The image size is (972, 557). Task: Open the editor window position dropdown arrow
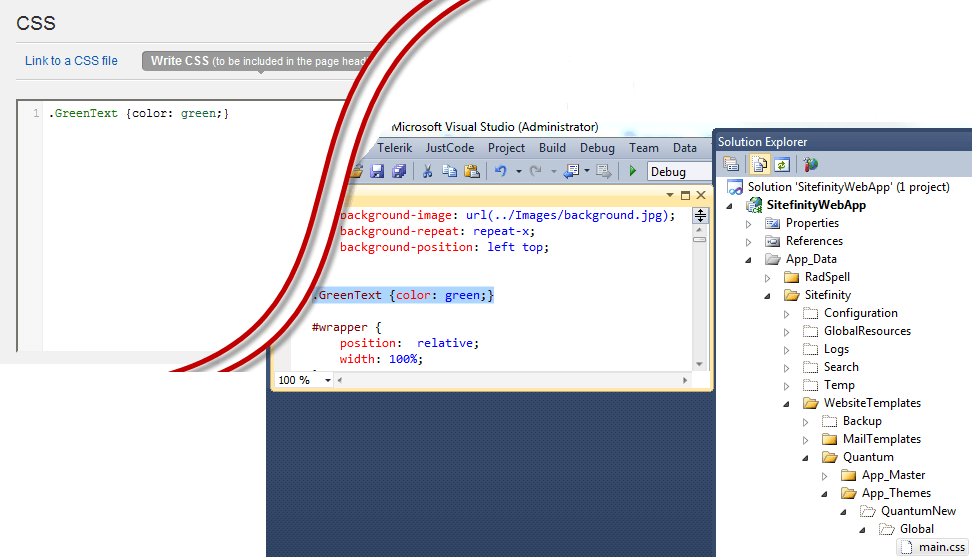[669, 195]
